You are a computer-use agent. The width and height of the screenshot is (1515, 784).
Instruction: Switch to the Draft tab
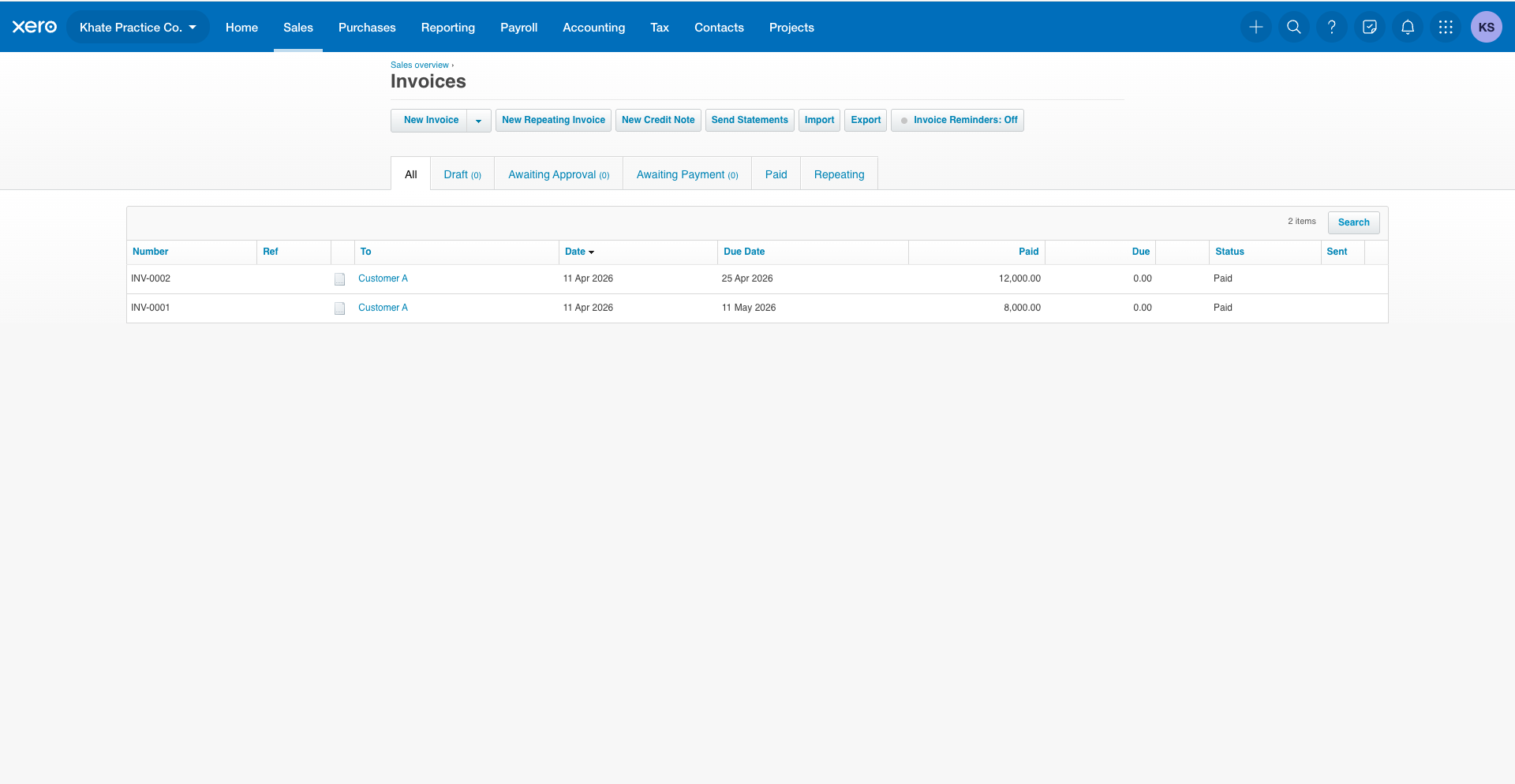tap(462, 174)
